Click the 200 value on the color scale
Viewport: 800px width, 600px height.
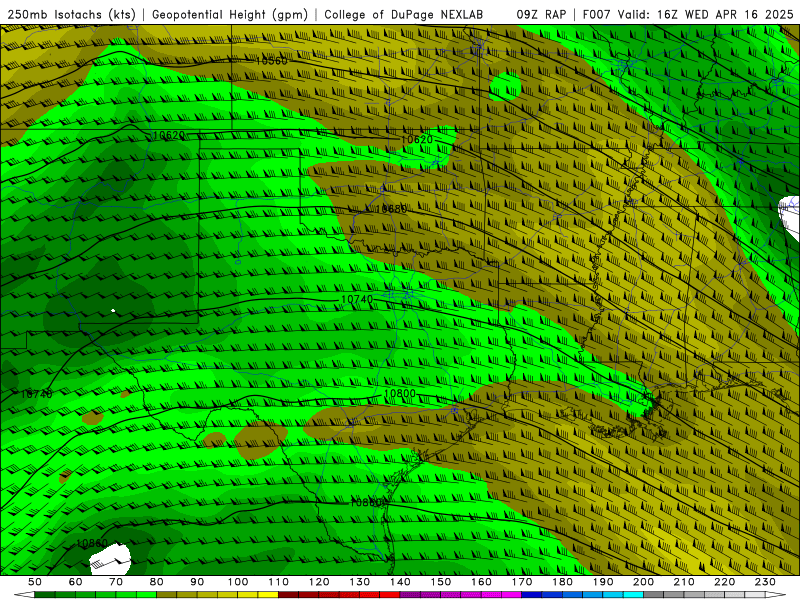643,582
